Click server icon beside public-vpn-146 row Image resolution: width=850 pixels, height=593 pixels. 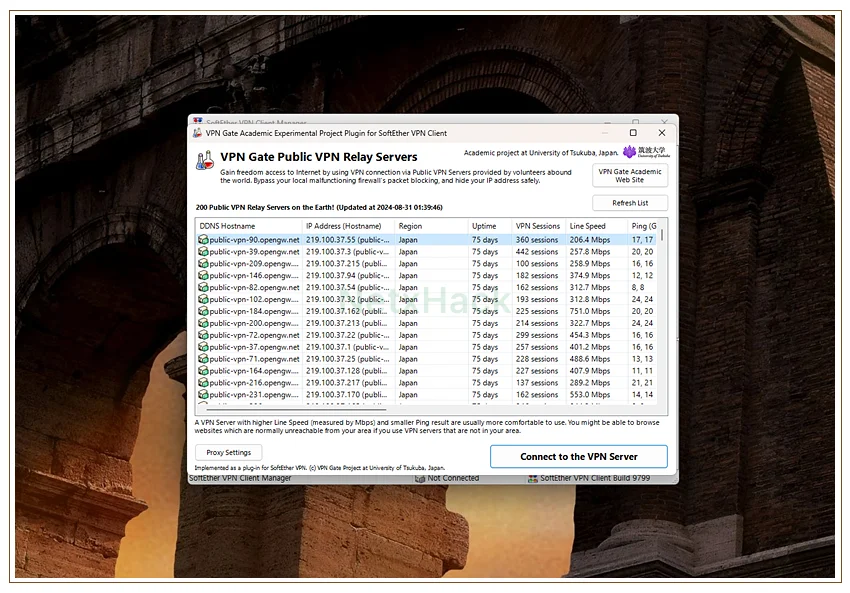point(203,275)
